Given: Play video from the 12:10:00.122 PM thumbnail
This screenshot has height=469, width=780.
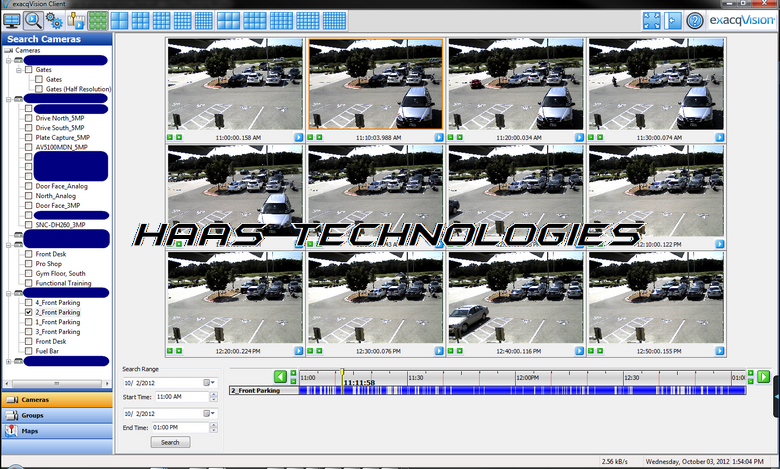Looking at the screenshot, I should coord(720,244).
